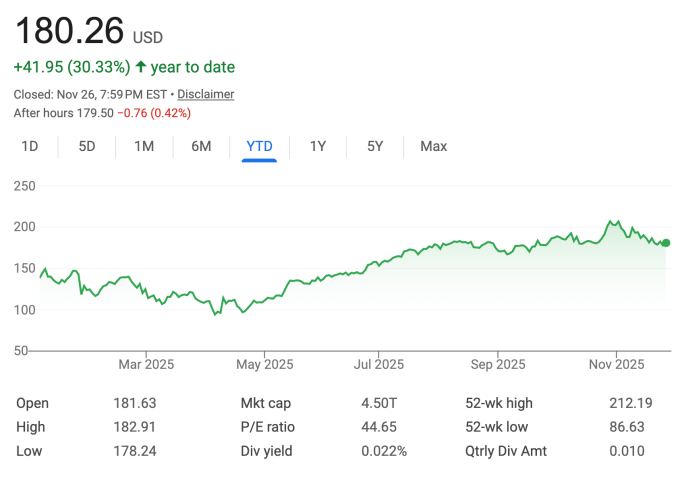The image size is (680, 480).
Task: Click the active YTD tab
Action: (x=259, y=146)
